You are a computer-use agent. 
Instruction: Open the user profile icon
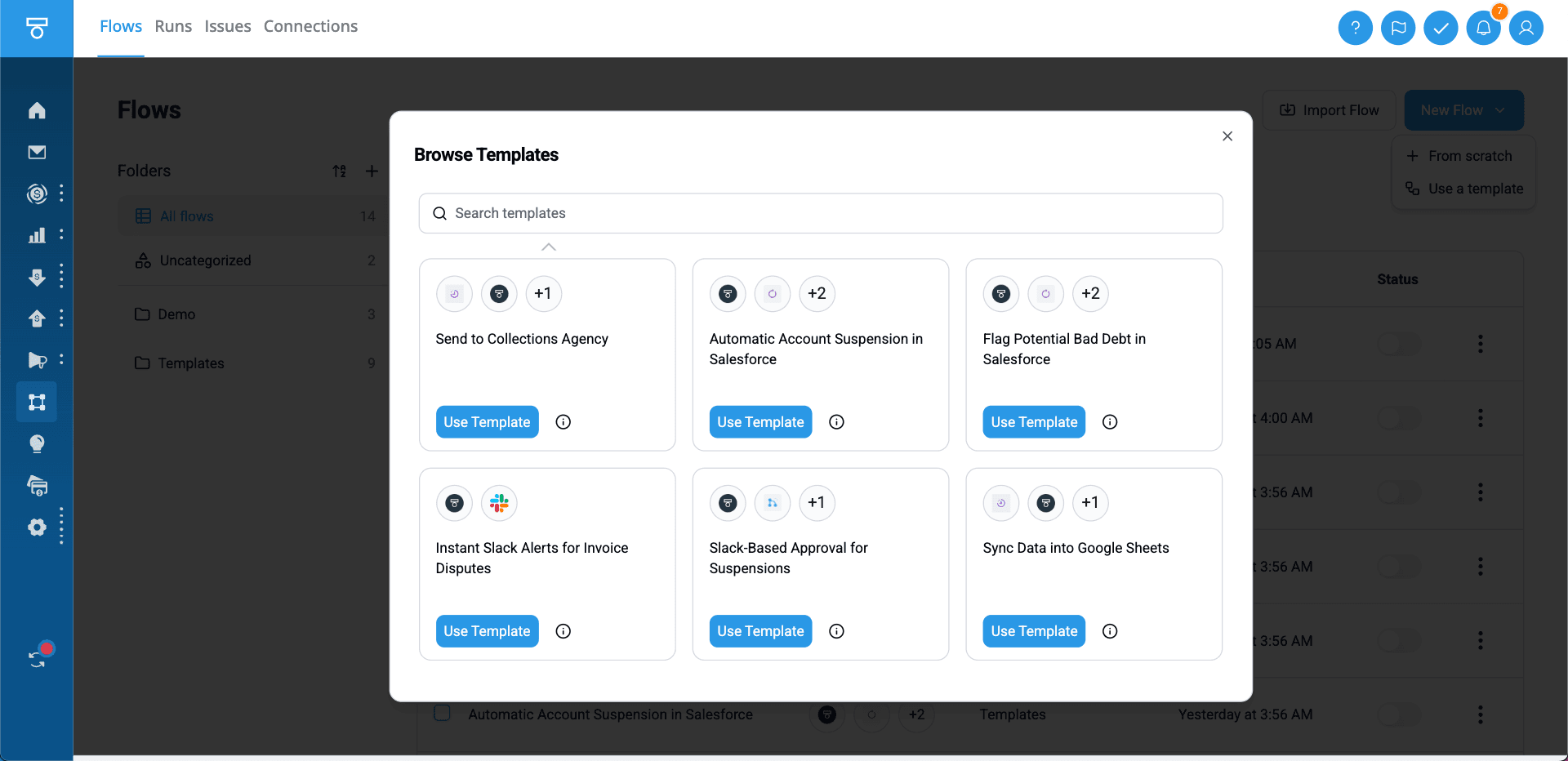tap(1526, 28)
